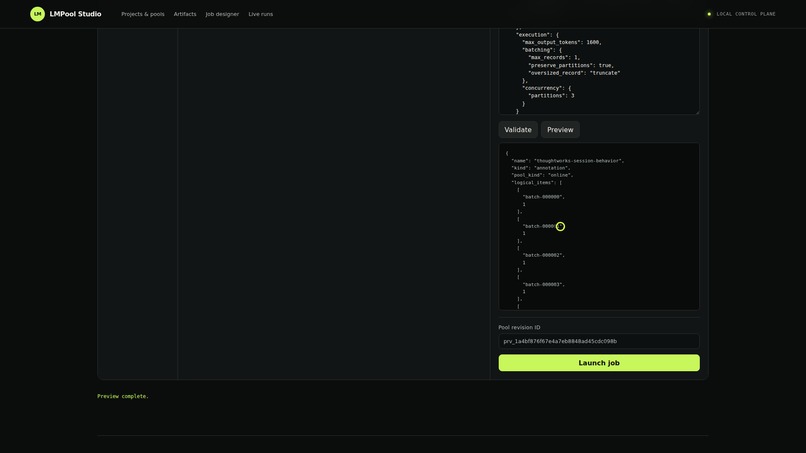This screenshot has width=806, height=453.
Task: Open Projects & pools page
Action: tap(143, 14)
